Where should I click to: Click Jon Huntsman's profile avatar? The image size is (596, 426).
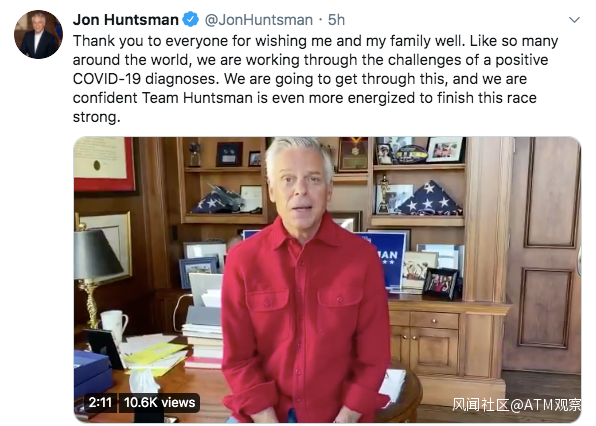(x=38, y=35)
